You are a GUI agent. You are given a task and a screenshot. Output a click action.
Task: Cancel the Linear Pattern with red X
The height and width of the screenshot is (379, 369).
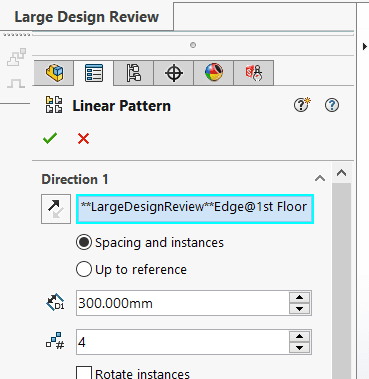(83, 138)
